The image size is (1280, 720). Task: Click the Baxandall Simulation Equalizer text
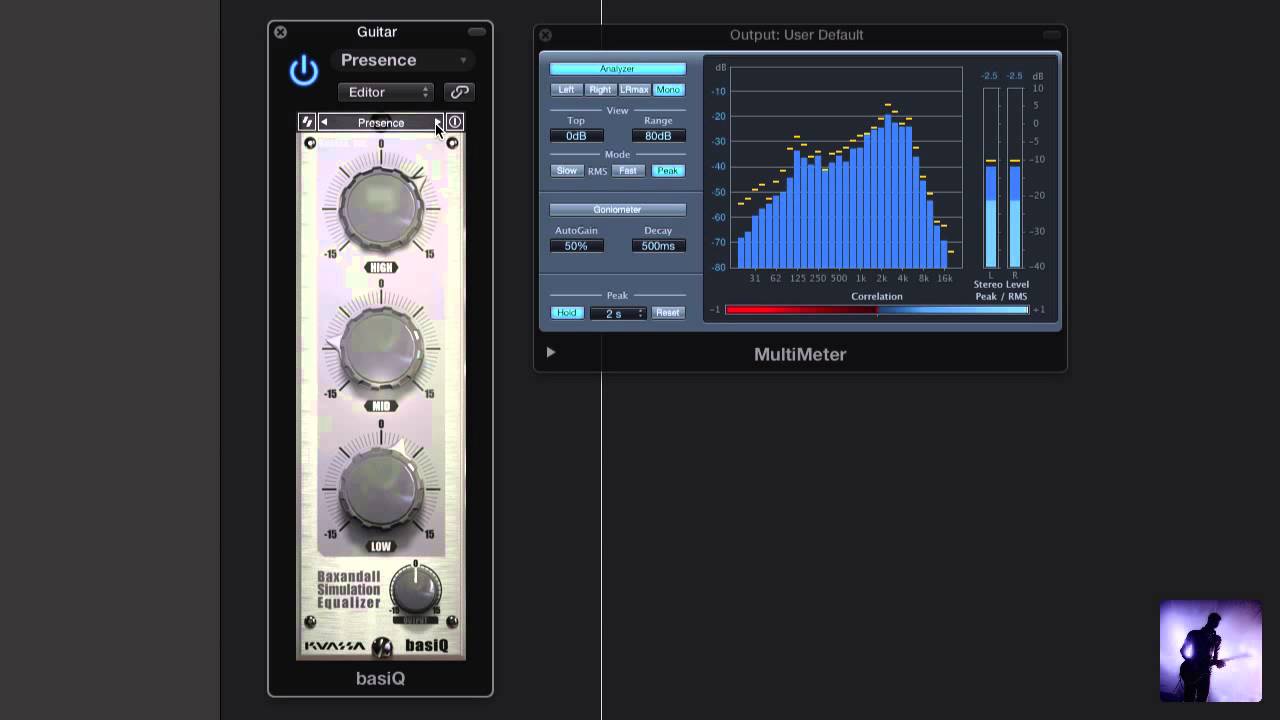[349, 590]
